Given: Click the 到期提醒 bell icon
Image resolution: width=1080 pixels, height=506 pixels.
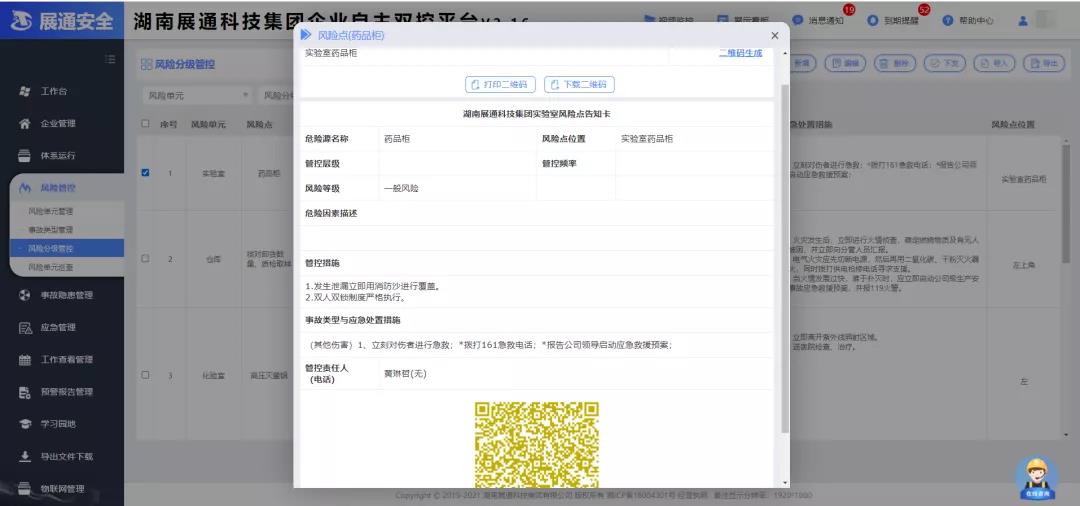Looking at the screenshot, I should (x=873, y=21).
